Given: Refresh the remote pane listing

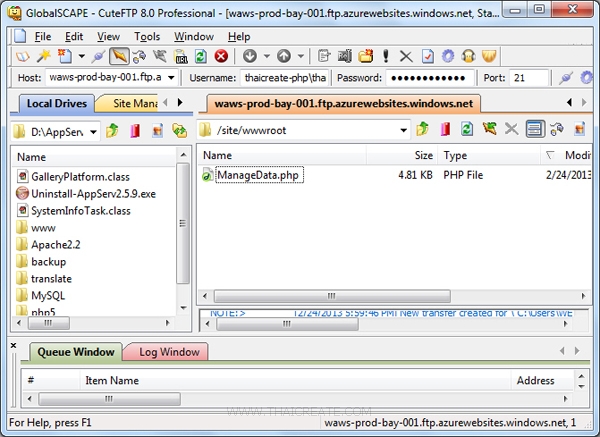Looking at the screenshot, I should click(467, 129).
